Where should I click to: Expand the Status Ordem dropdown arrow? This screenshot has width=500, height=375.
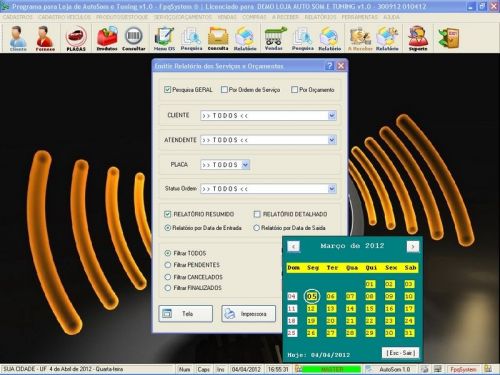point(332,189)
